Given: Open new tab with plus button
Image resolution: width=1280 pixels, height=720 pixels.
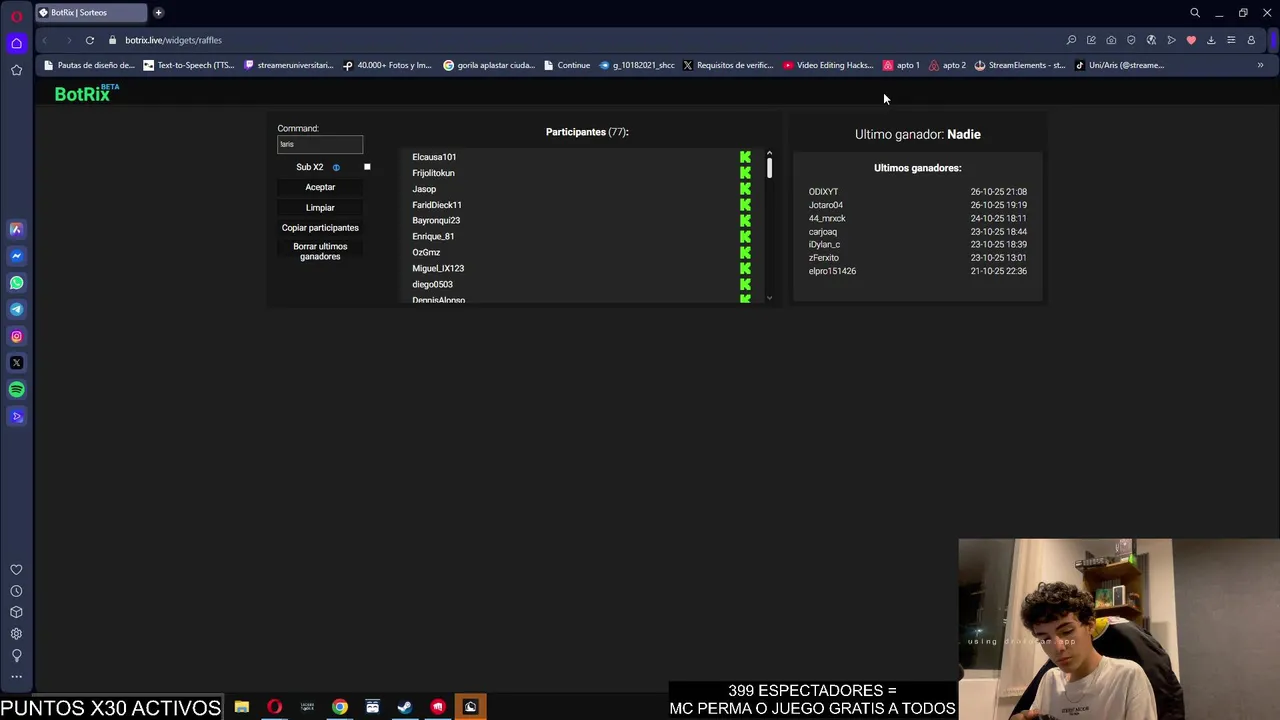Looking at the screenshot, I should tap(158, 13).
